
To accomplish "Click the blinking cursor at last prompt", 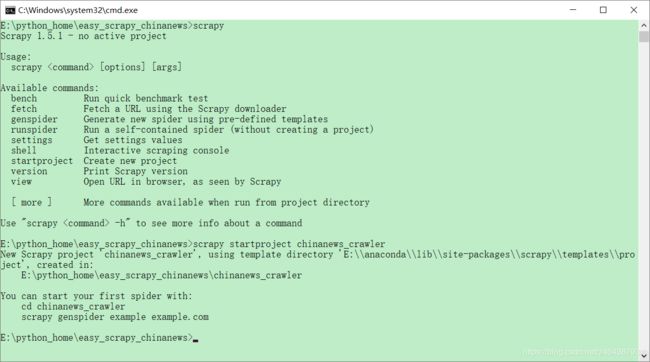I will click(196, 340).
